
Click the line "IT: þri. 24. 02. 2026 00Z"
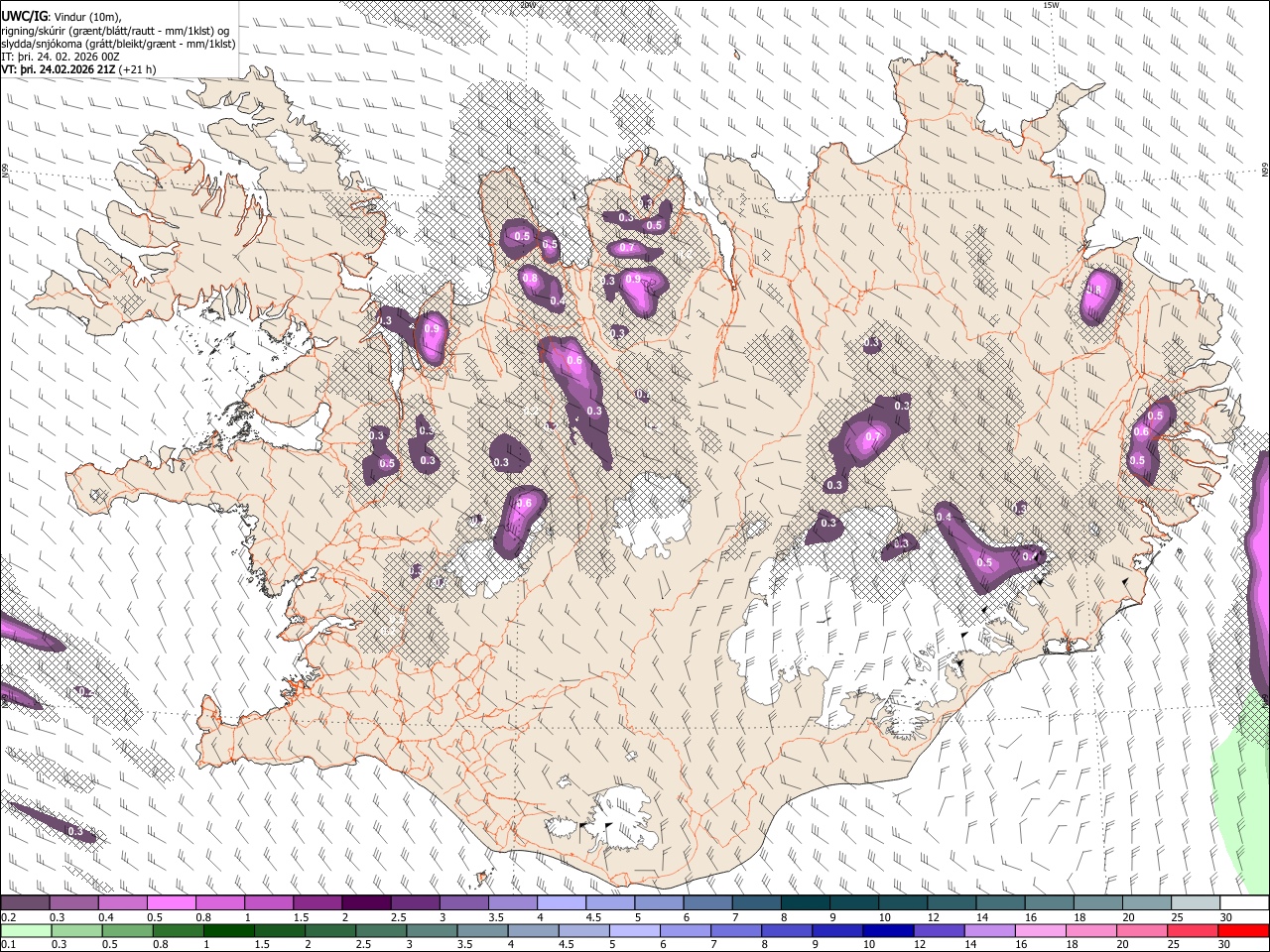(61, 57)
